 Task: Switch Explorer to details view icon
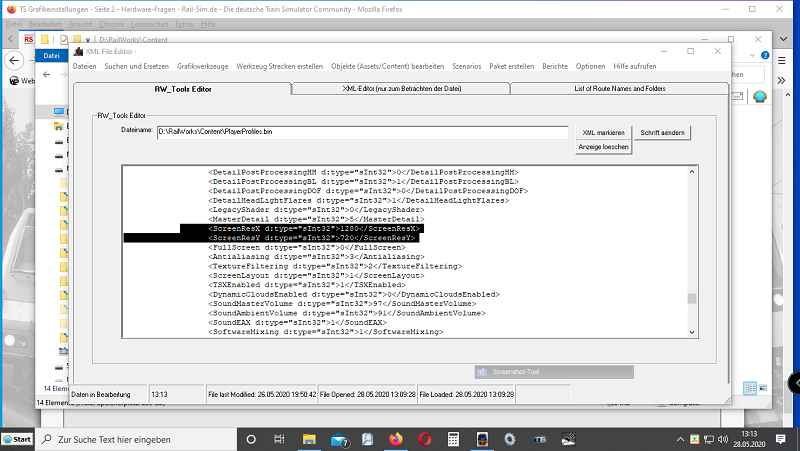pyautogui.click(x=750, y=388)
